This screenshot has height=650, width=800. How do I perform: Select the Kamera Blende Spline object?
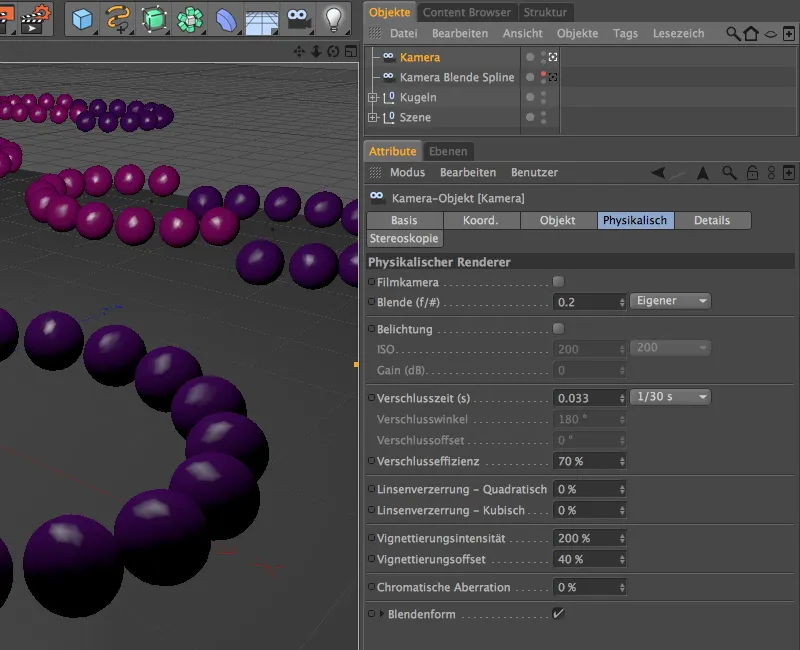click(x=457, y=78)
